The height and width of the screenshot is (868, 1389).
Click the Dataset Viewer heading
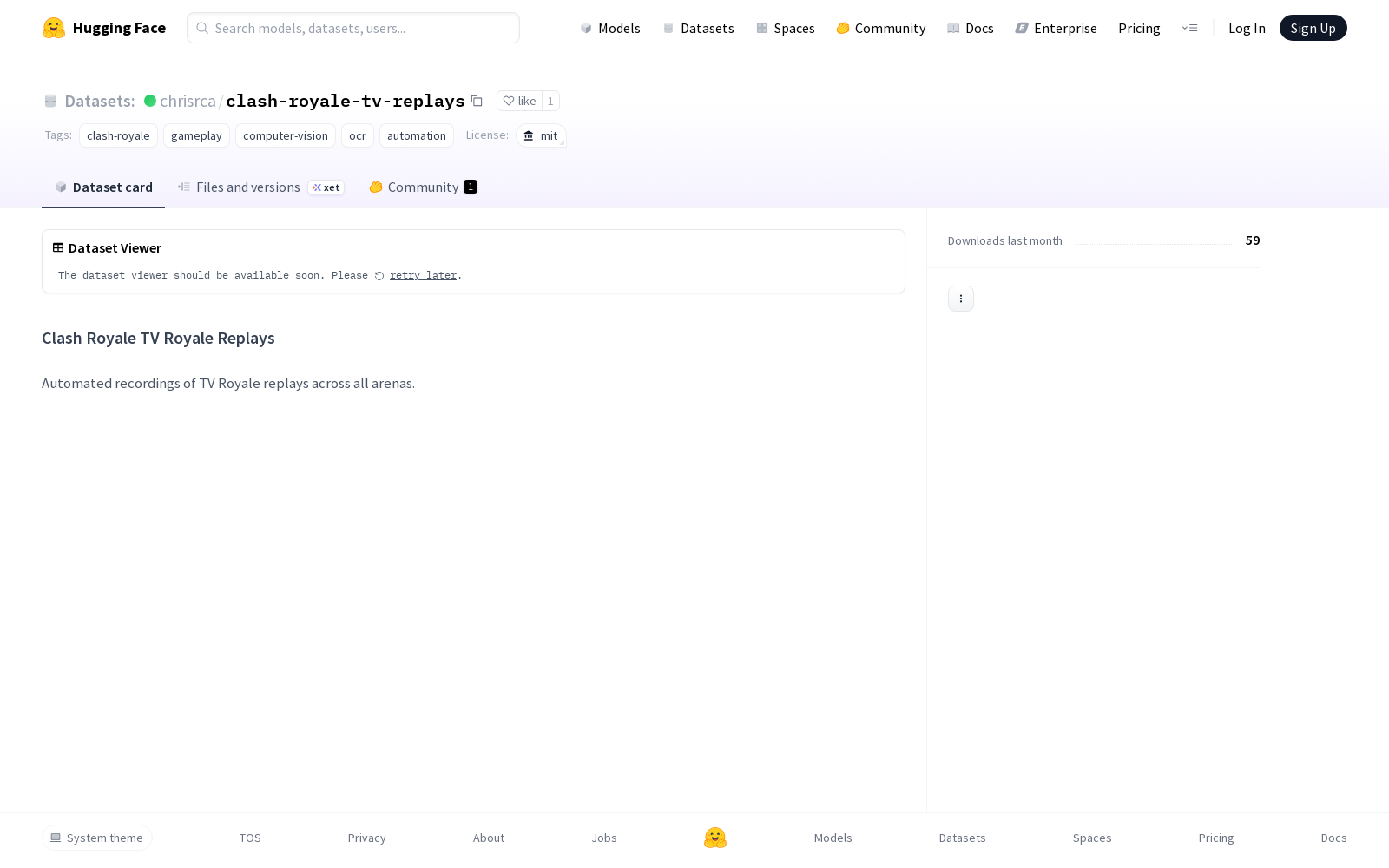[115, 247]
